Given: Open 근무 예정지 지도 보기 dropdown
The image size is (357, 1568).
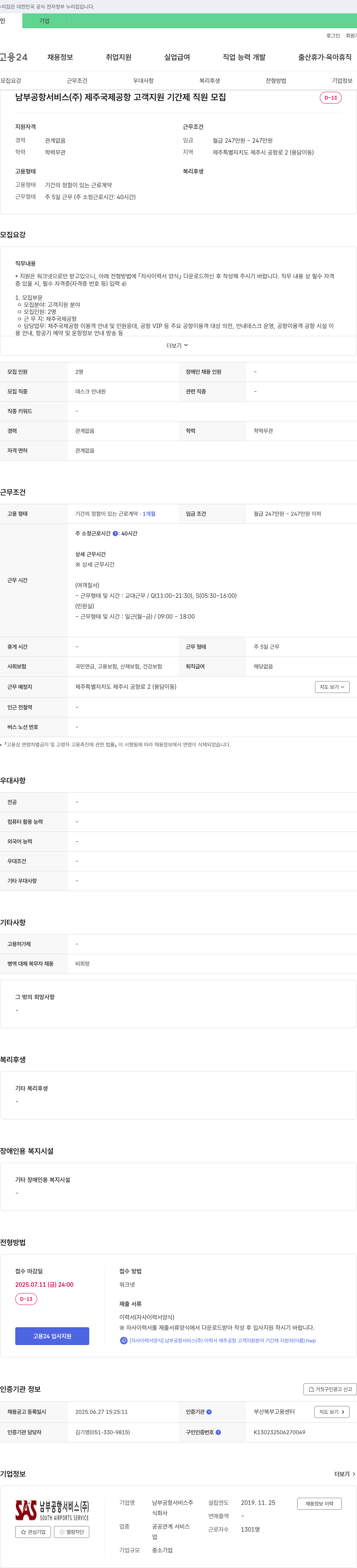Looking at the screenshot, I should pos(332,687).
